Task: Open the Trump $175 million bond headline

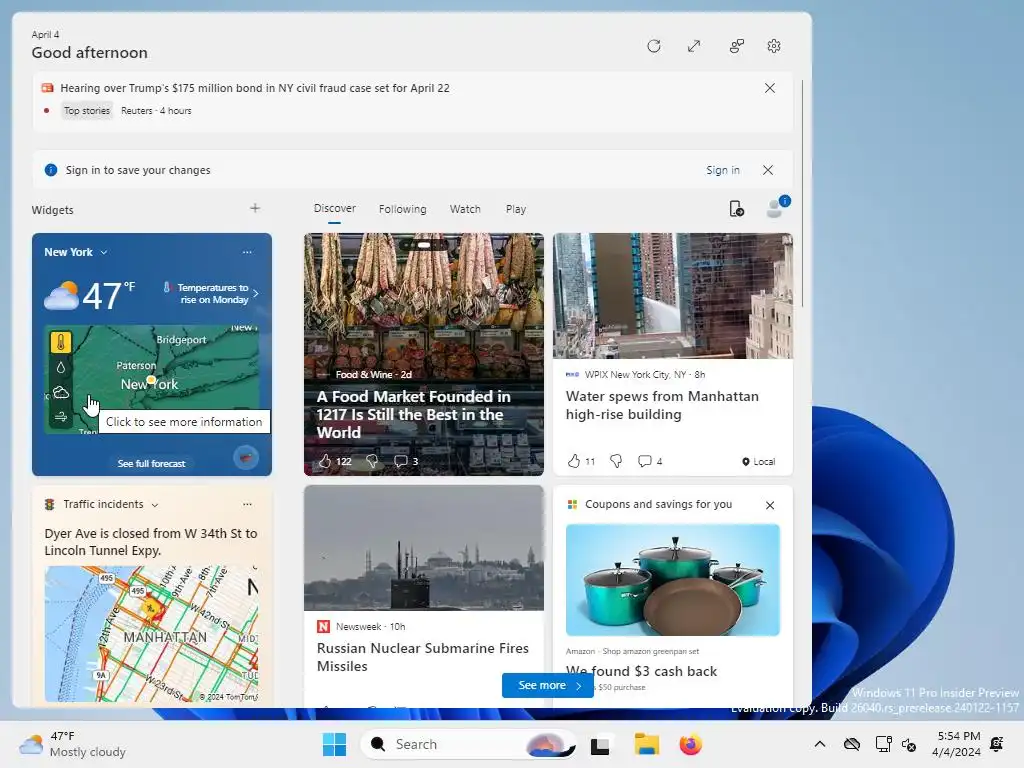Action: pos(255,88)
